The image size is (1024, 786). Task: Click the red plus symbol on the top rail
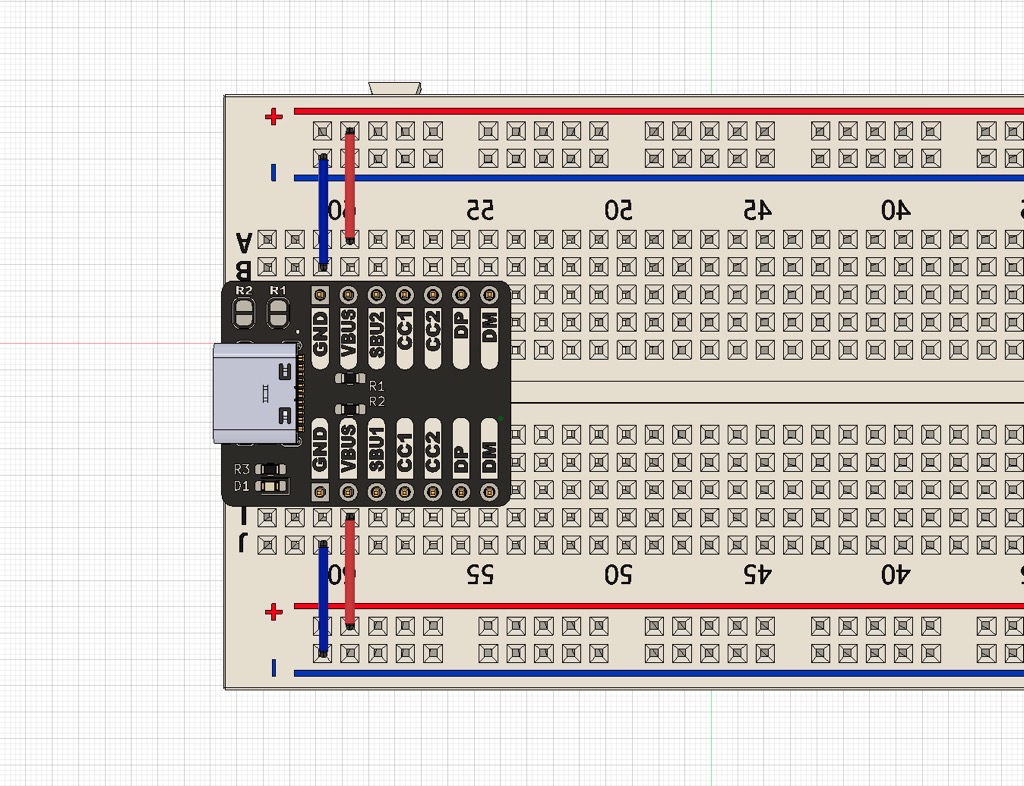(x=273, y=117)
